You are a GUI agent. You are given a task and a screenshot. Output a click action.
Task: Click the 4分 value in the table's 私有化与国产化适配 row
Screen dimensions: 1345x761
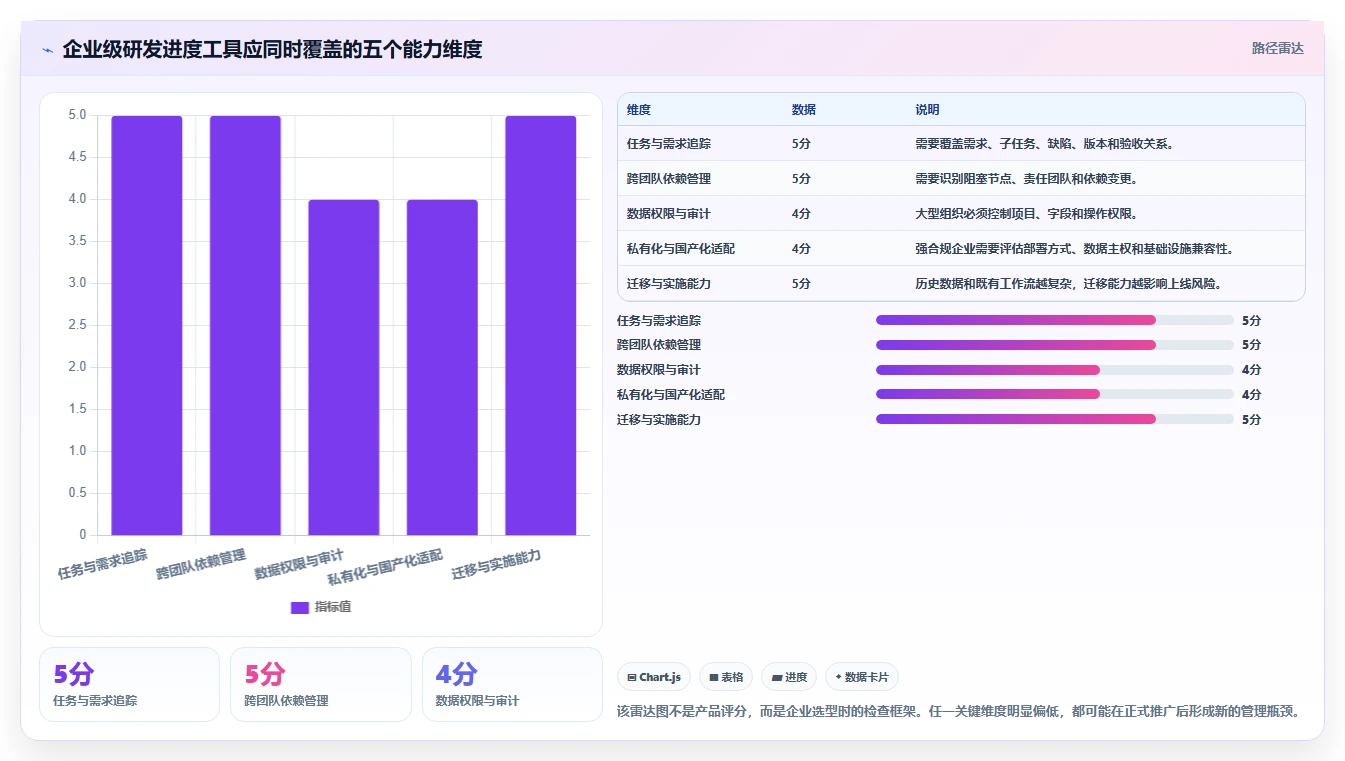(801, 249)
